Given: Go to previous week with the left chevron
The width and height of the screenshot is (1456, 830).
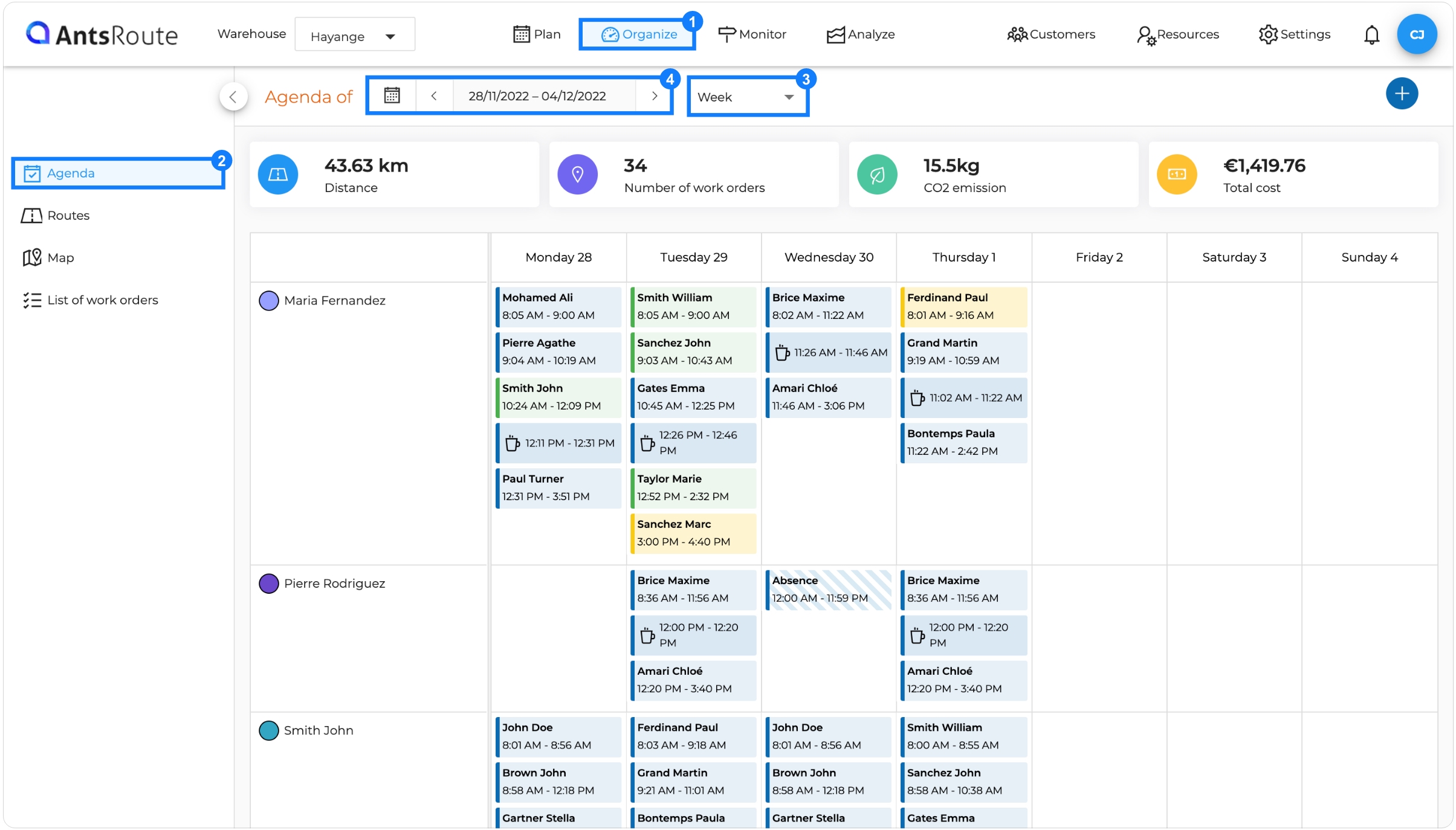Looking at the screenshot, I should 435,95.
